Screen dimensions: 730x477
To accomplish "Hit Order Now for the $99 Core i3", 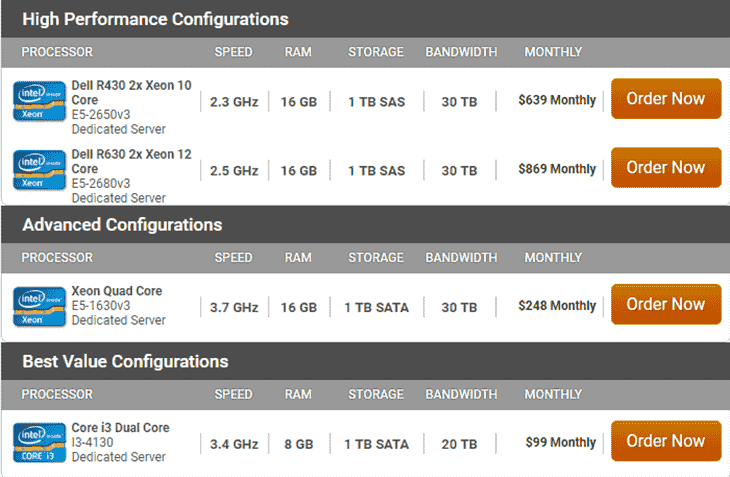I will click(665, 441).
